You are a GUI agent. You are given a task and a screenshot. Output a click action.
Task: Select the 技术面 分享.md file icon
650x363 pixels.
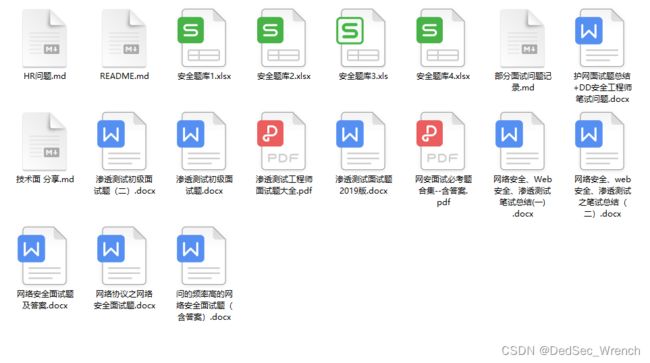point(45,141)
